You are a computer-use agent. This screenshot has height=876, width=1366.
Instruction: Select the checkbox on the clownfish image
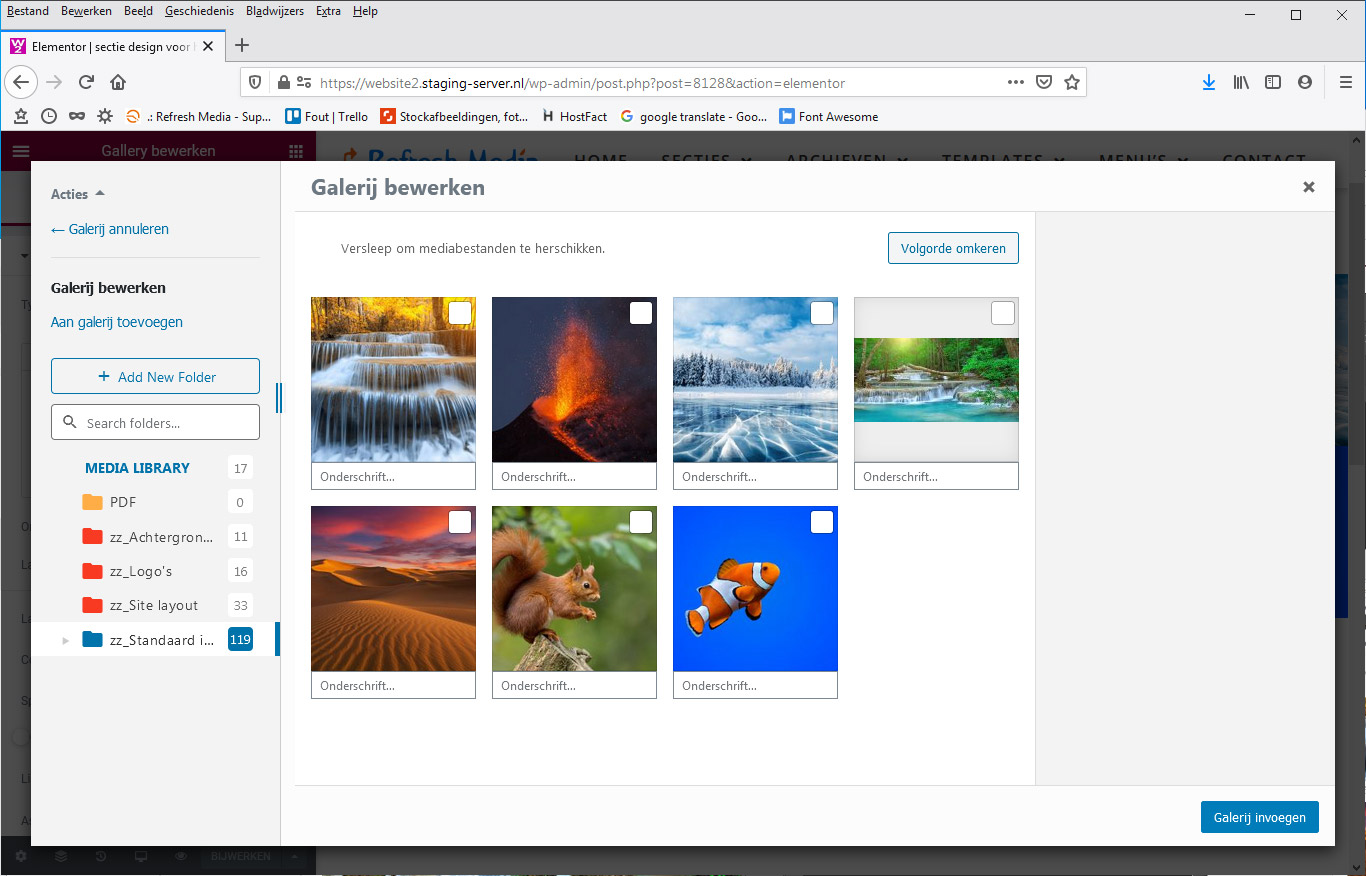tap(822, 522)
